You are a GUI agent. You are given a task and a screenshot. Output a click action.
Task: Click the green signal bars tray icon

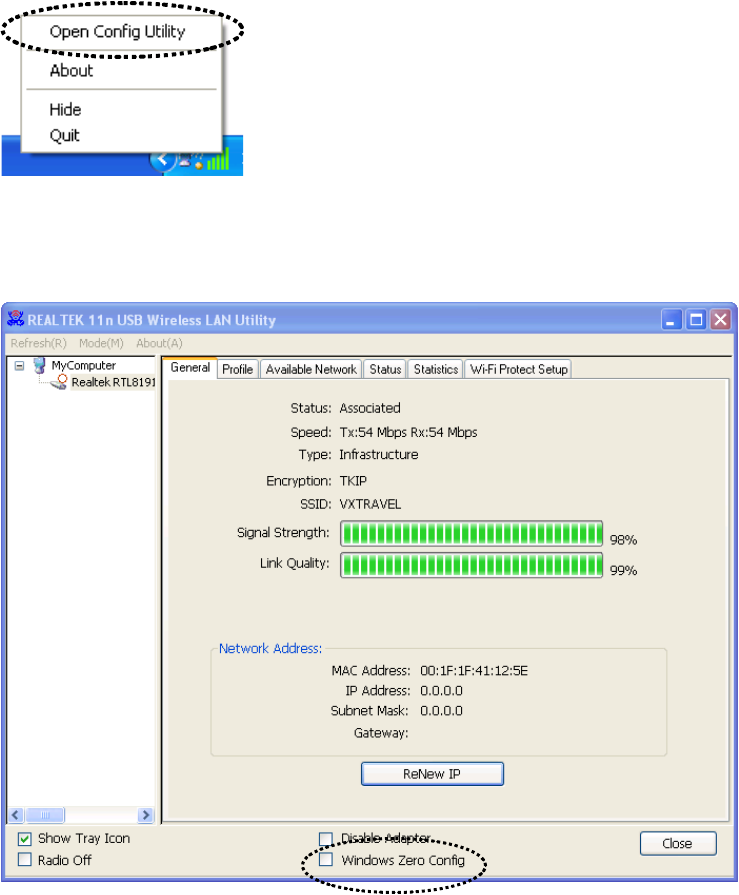218,159
